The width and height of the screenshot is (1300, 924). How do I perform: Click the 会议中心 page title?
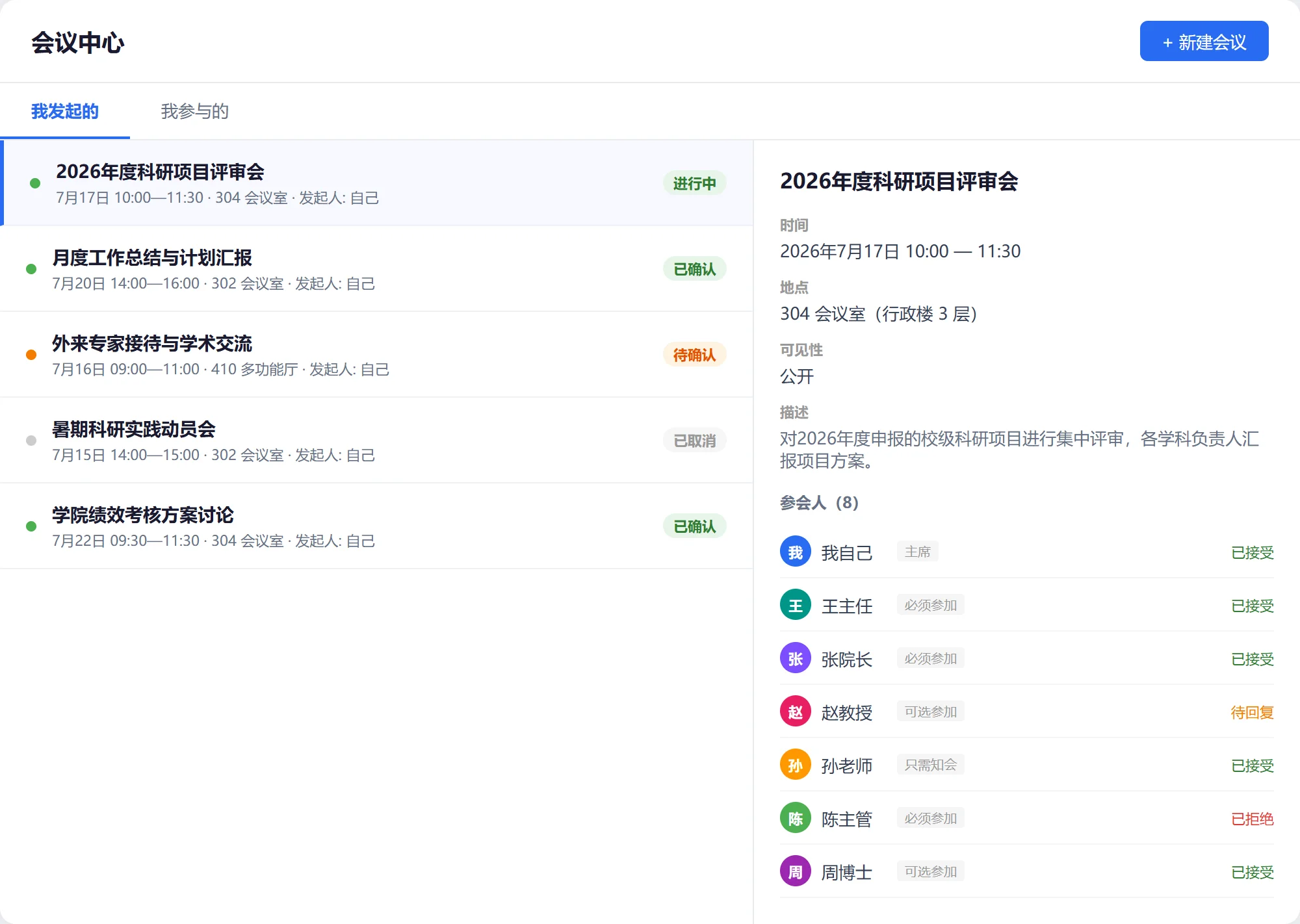[x=78, y=42]
